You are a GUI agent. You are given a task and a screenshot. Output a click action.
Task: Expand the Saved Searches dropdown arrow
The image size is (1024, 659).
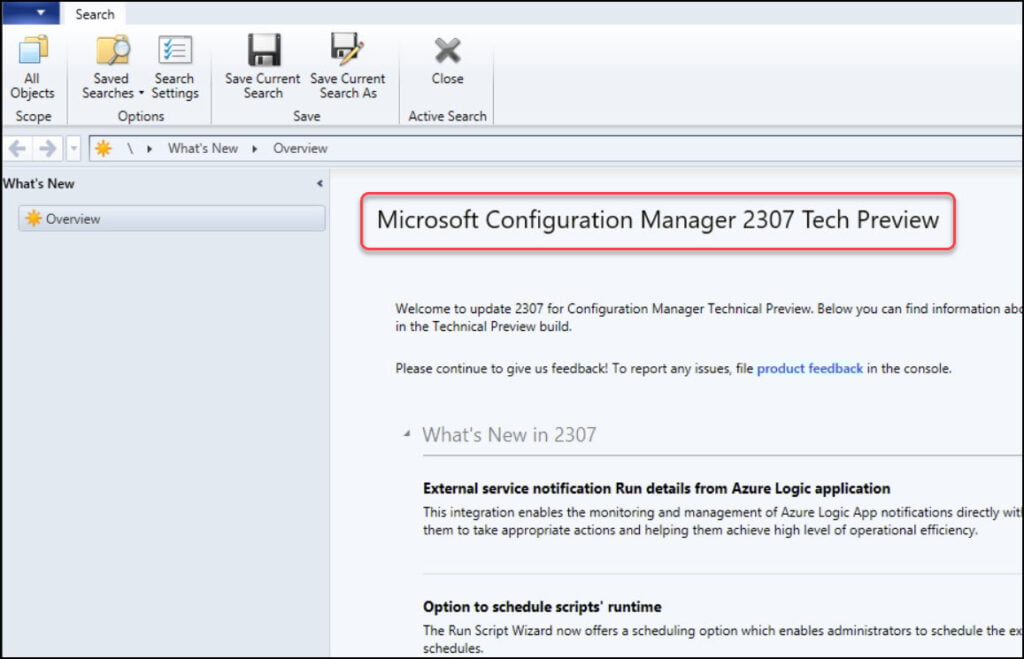[x=141, y=93]
